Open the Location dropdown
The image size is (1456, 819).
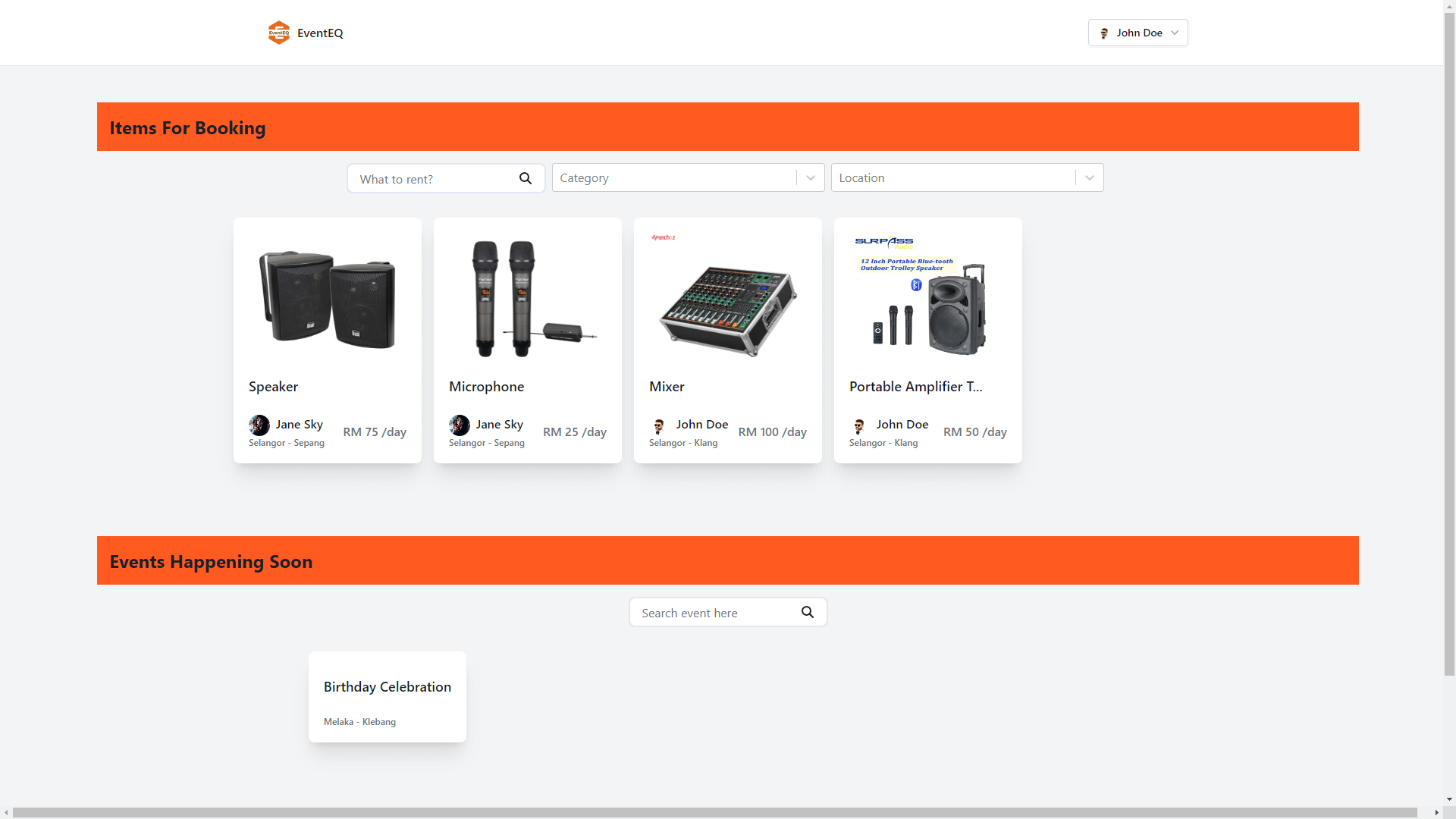[1089, 177]
